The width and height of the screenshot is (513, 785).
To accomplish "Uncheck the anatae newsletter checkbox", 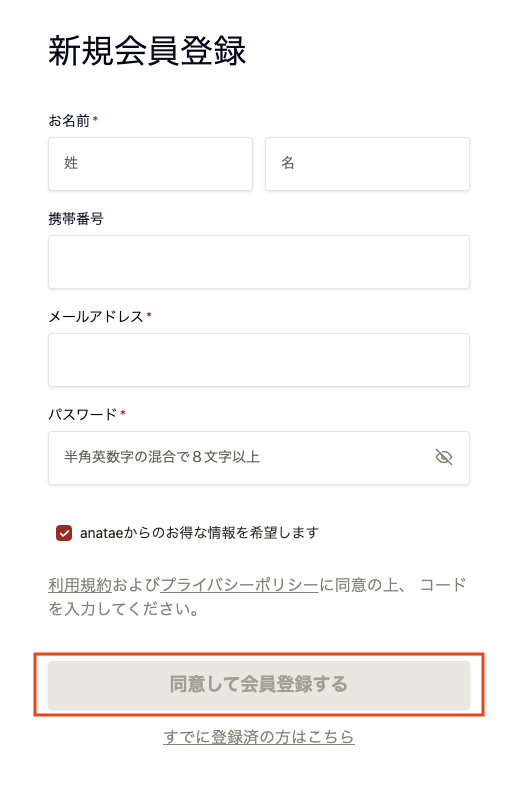I will pyautogui.click(x=64, y=533).
